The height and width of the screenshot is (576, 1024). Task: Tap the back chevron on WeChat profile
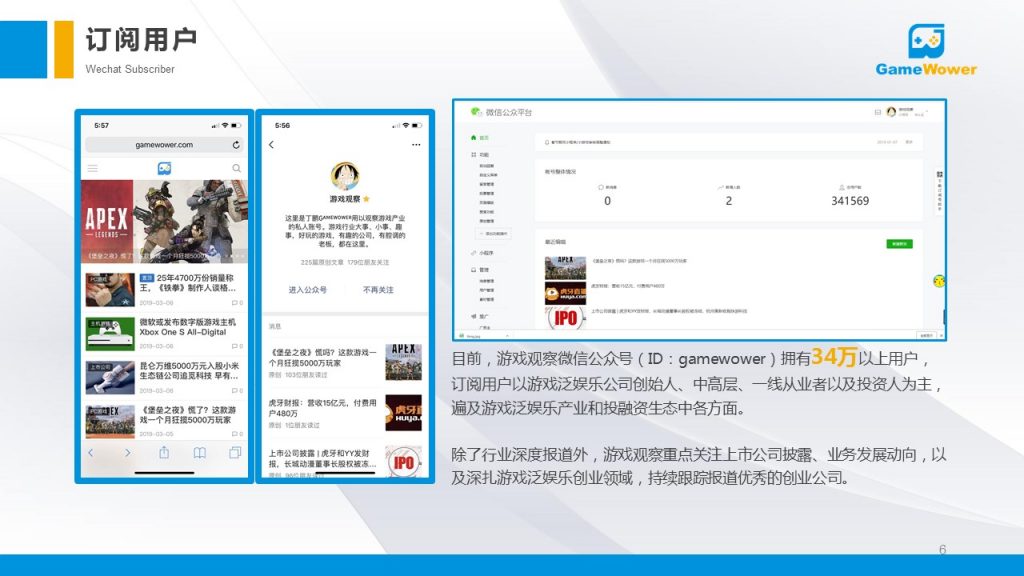pos(272,144)
